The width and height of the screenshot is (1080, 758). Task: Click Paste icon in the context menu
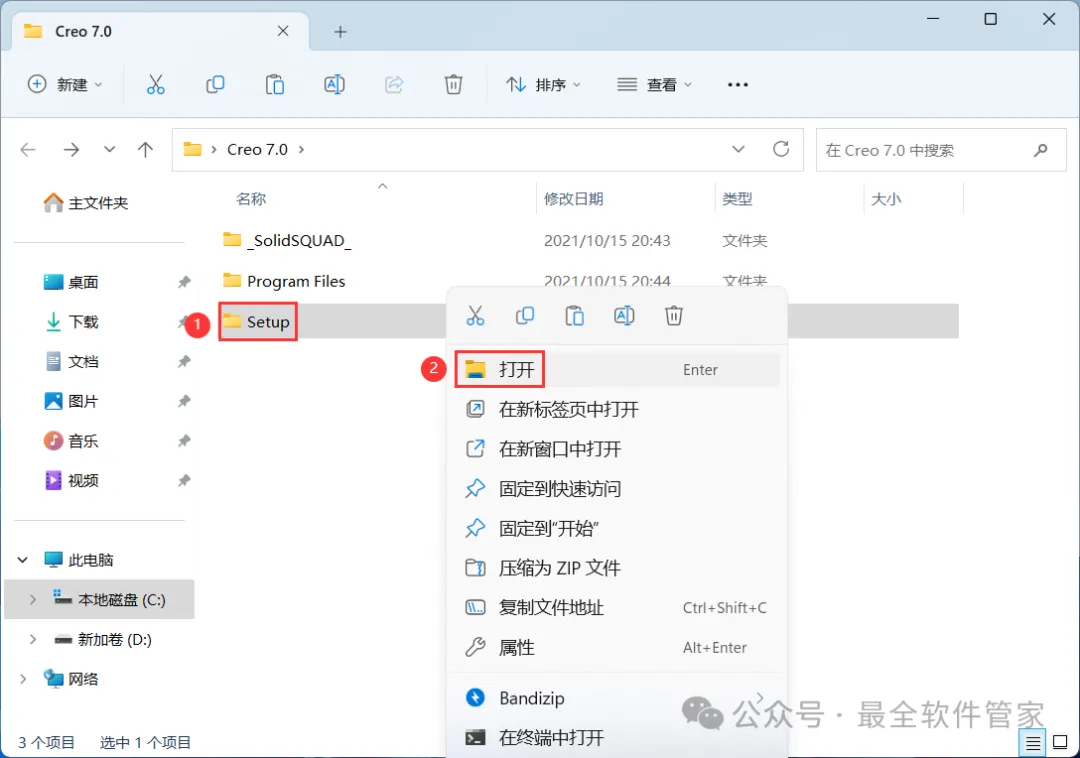coord(574,316)
